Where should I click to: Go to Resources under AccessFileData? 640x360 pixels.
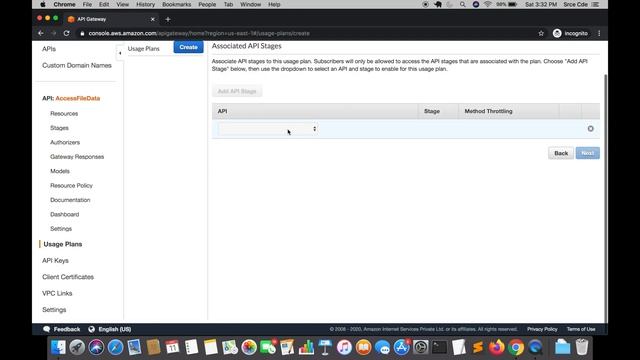point(64,113)
